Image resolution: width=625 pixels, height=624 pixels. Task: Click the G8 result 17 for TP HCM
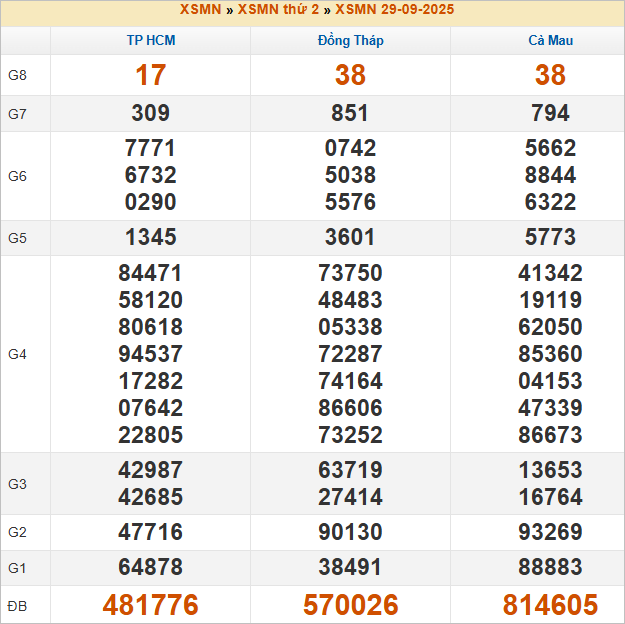150,76
